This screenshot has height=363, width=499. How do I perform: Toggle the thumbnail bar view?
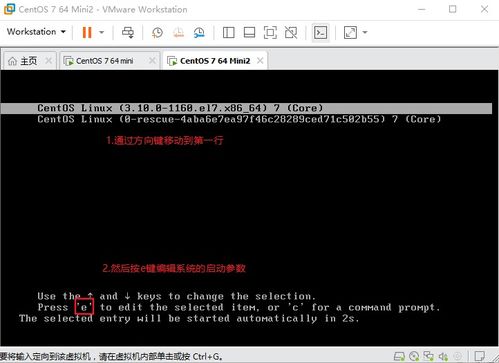pos(249,32)
